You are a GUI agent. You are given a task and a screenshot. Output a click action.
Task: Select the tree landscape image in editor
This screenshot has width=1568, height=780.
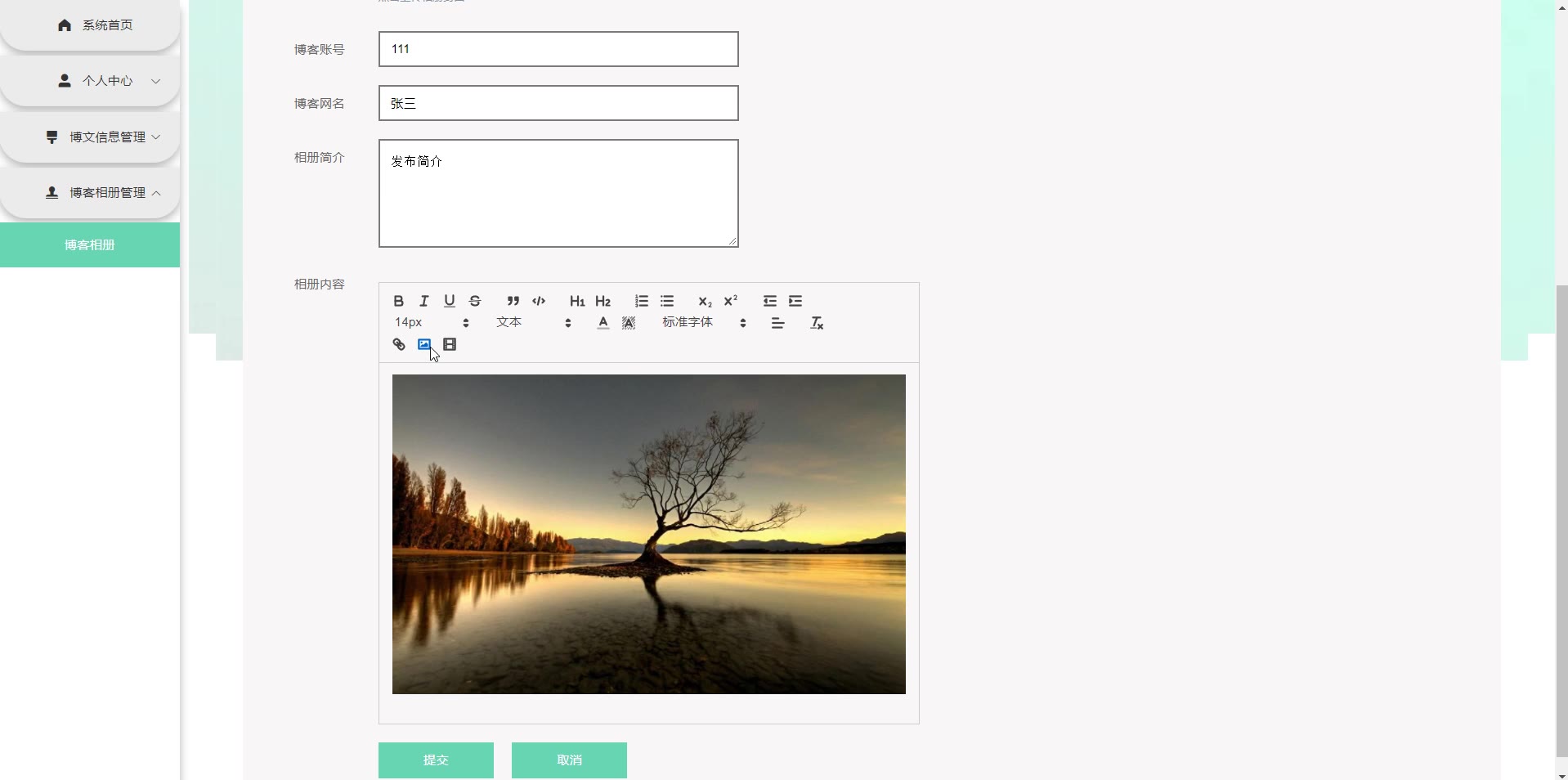tap(649, 534)
